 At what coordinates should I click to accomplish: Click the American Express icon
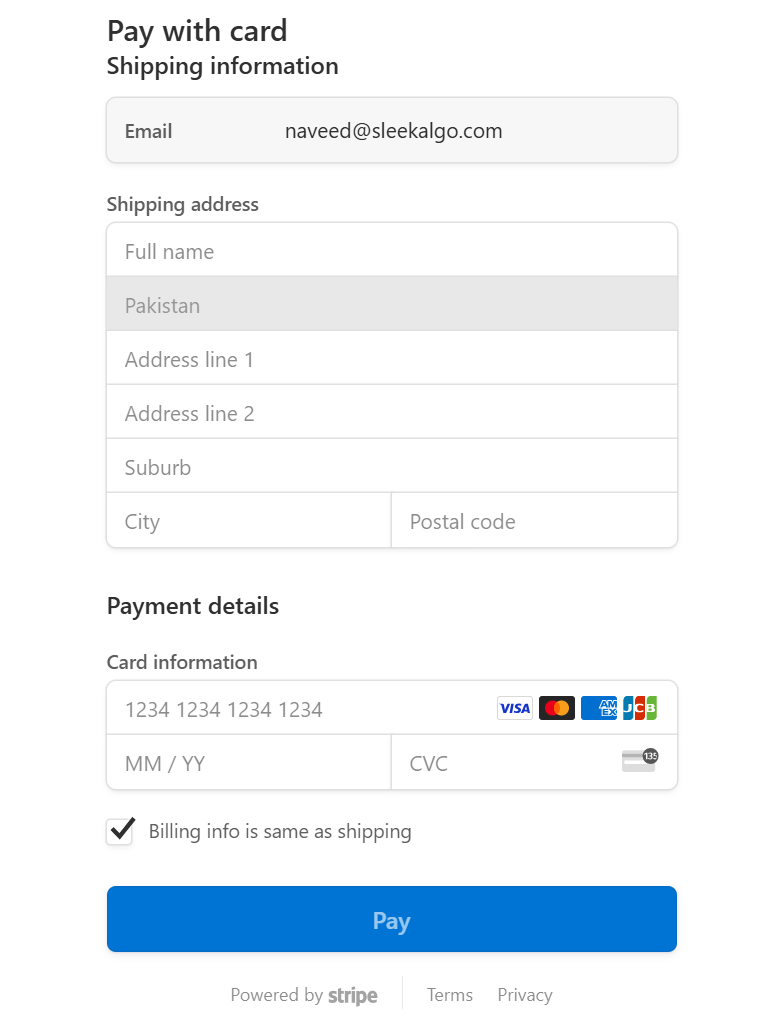click(x=599, y=709)
